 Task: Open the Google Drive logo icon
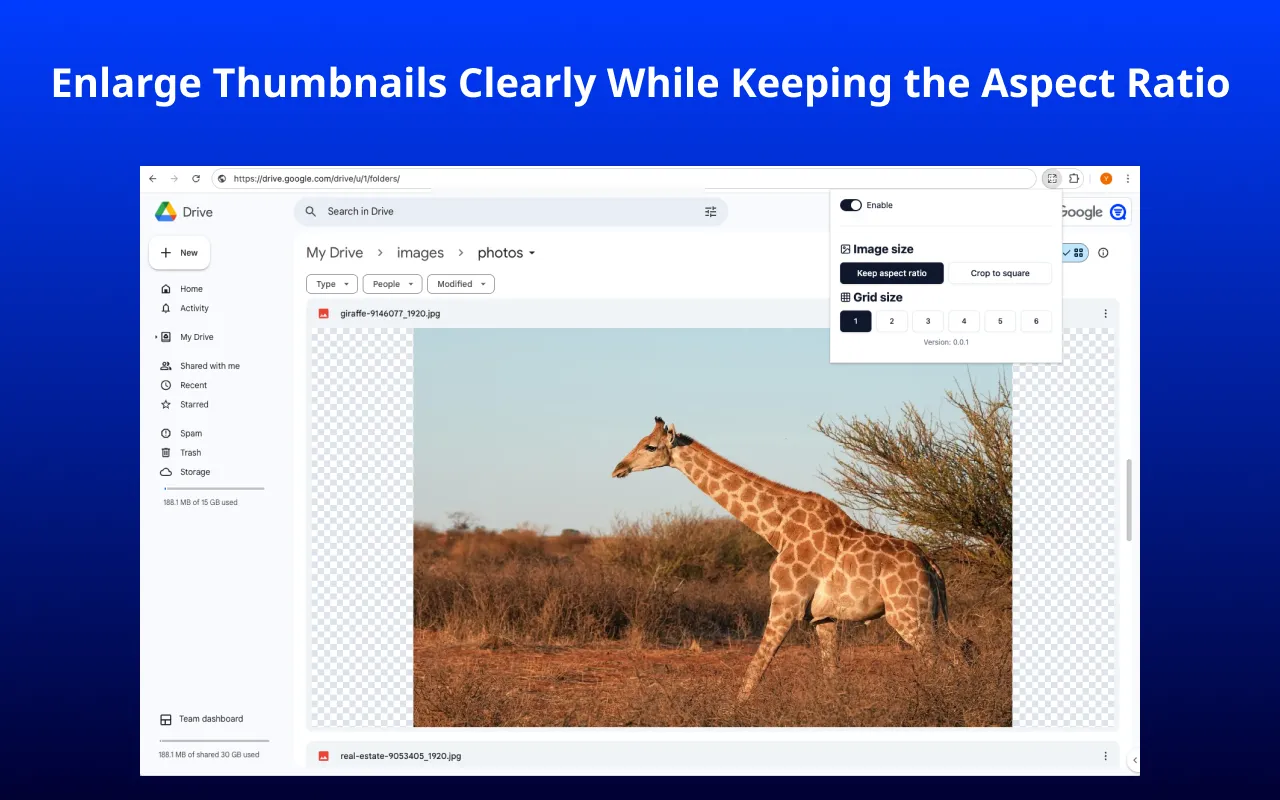pos(166,211)
